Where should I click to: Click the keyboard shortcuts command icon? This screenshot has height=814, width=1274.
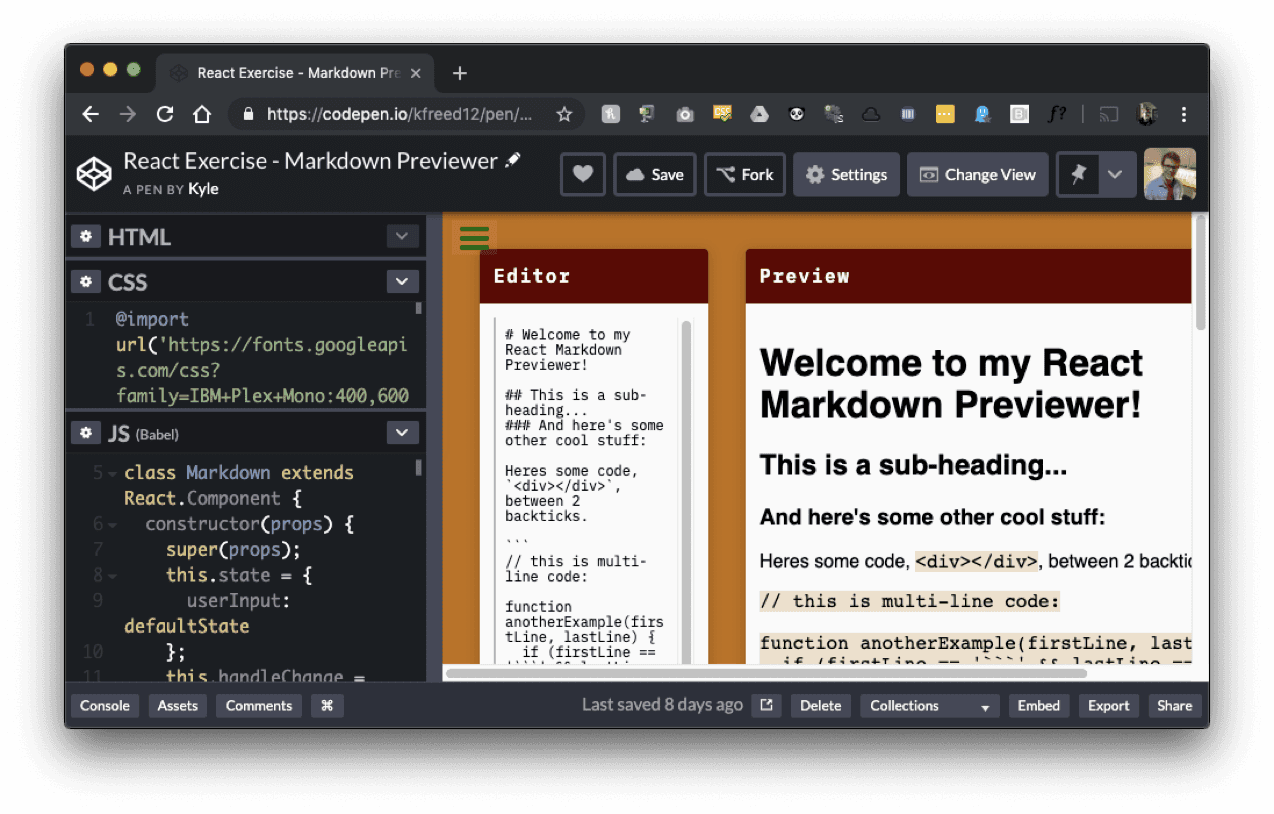[x=327, y=705]
